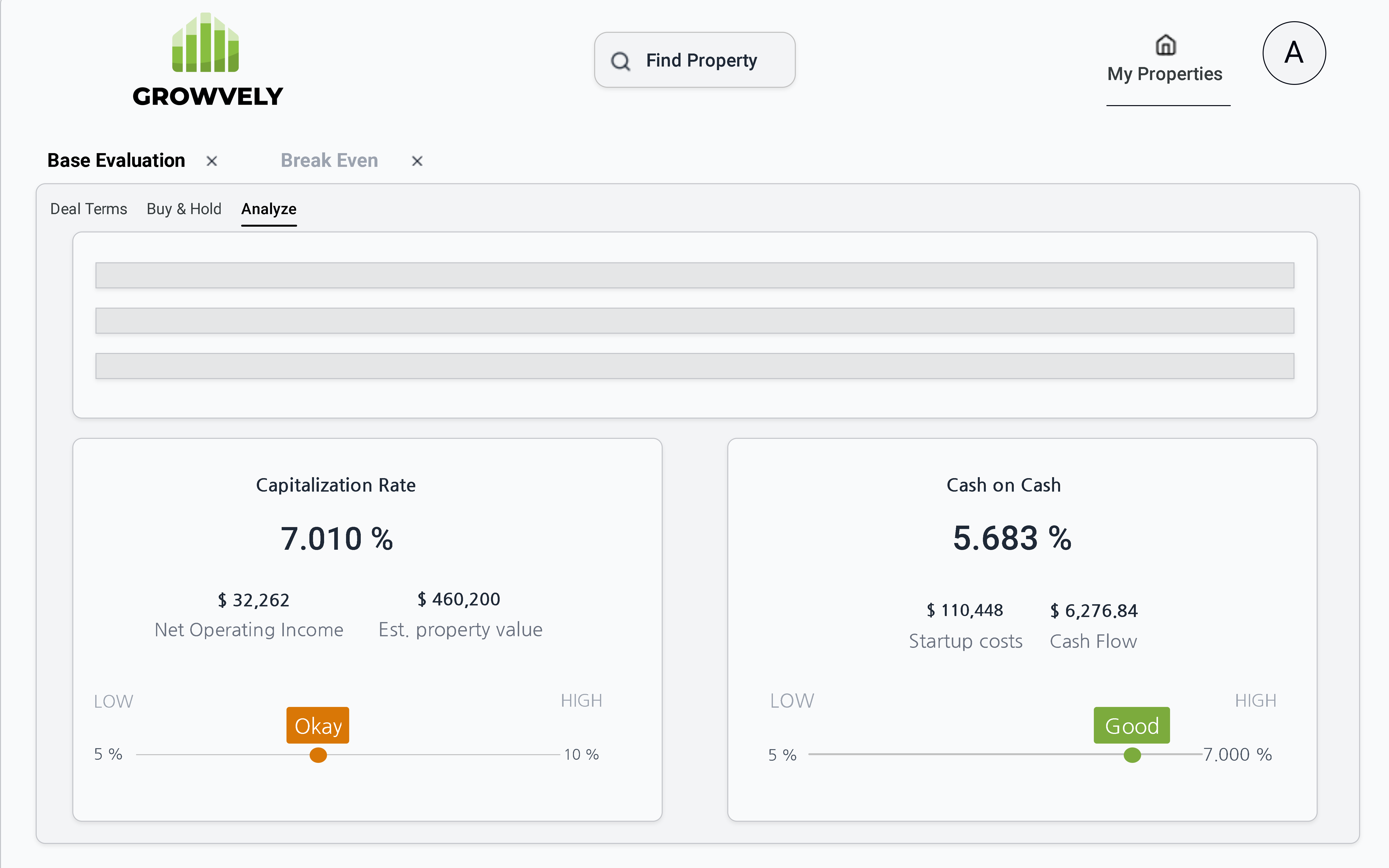
Task: Click the My Properties house icon
Action: [x=1165, y=45]
